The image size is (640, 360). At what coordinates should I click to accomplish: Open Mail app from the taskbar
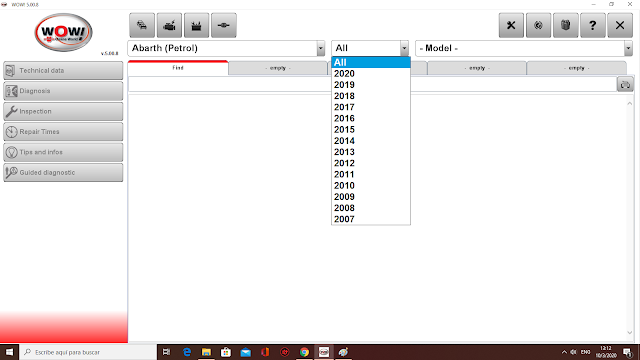[x=245, y=352]
